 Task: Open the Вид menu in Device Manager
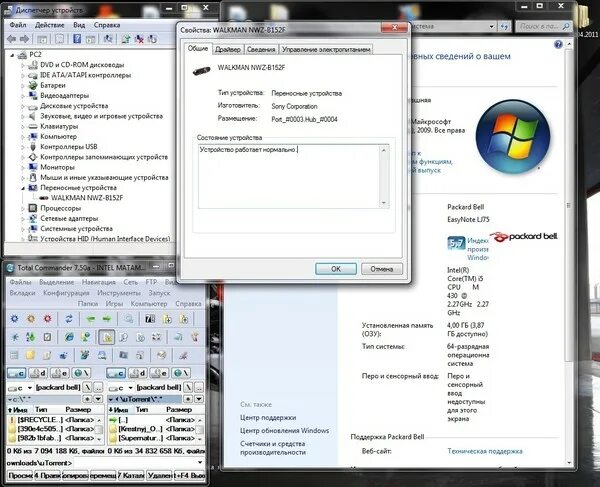click(x=79, y=25)
